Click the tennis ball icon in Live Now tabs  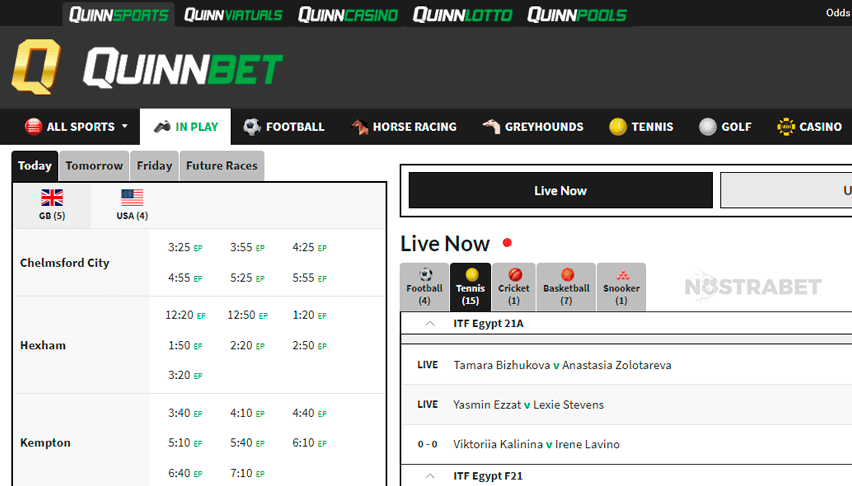(x=471, y=274)
